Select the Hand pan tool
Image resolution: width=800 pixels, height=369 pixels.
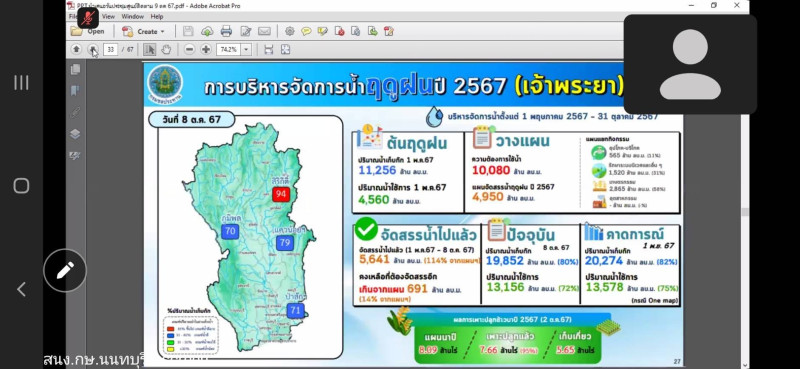[166, 50]
